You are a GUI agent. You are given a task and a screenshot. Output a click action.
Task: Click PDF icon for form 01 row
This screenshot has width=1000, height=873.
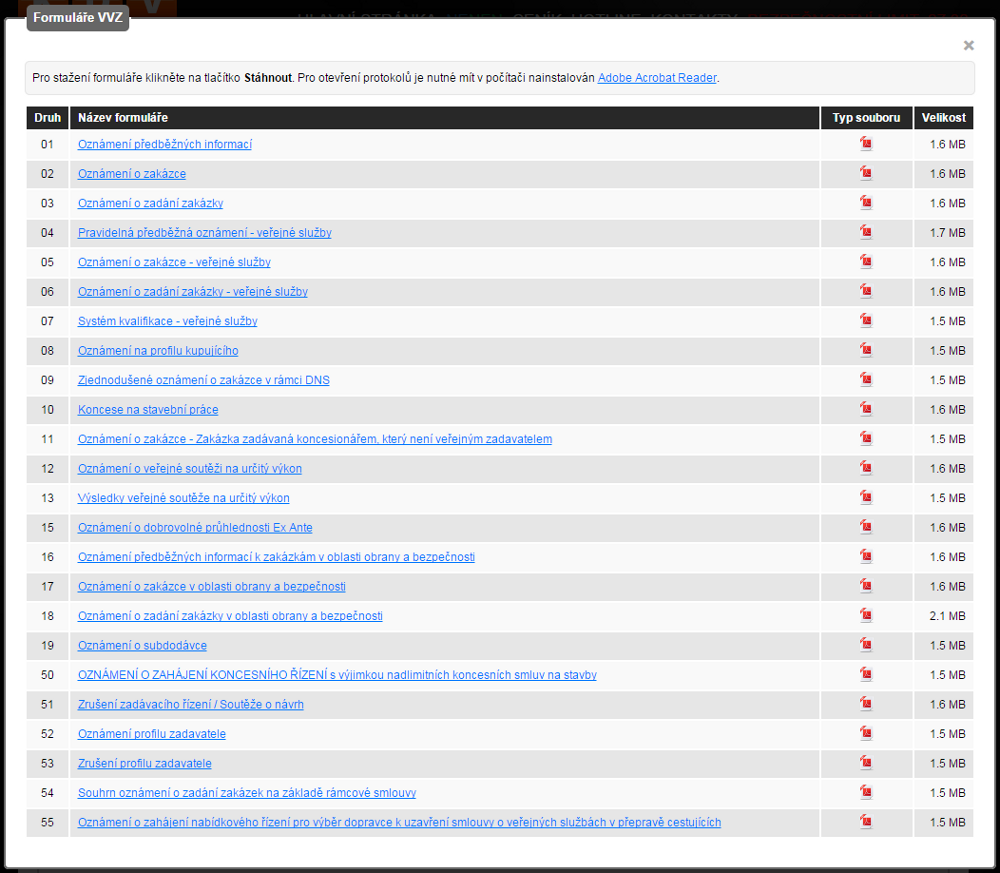click(x=866, y=144)
